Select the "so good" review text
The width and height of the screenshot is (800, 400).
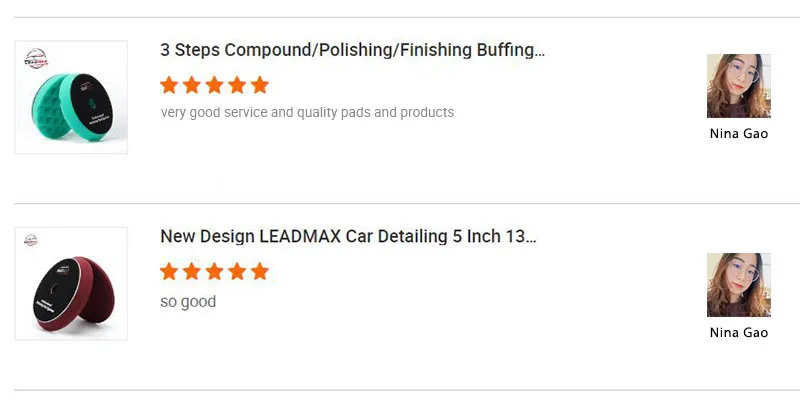[x=188, y=301]
